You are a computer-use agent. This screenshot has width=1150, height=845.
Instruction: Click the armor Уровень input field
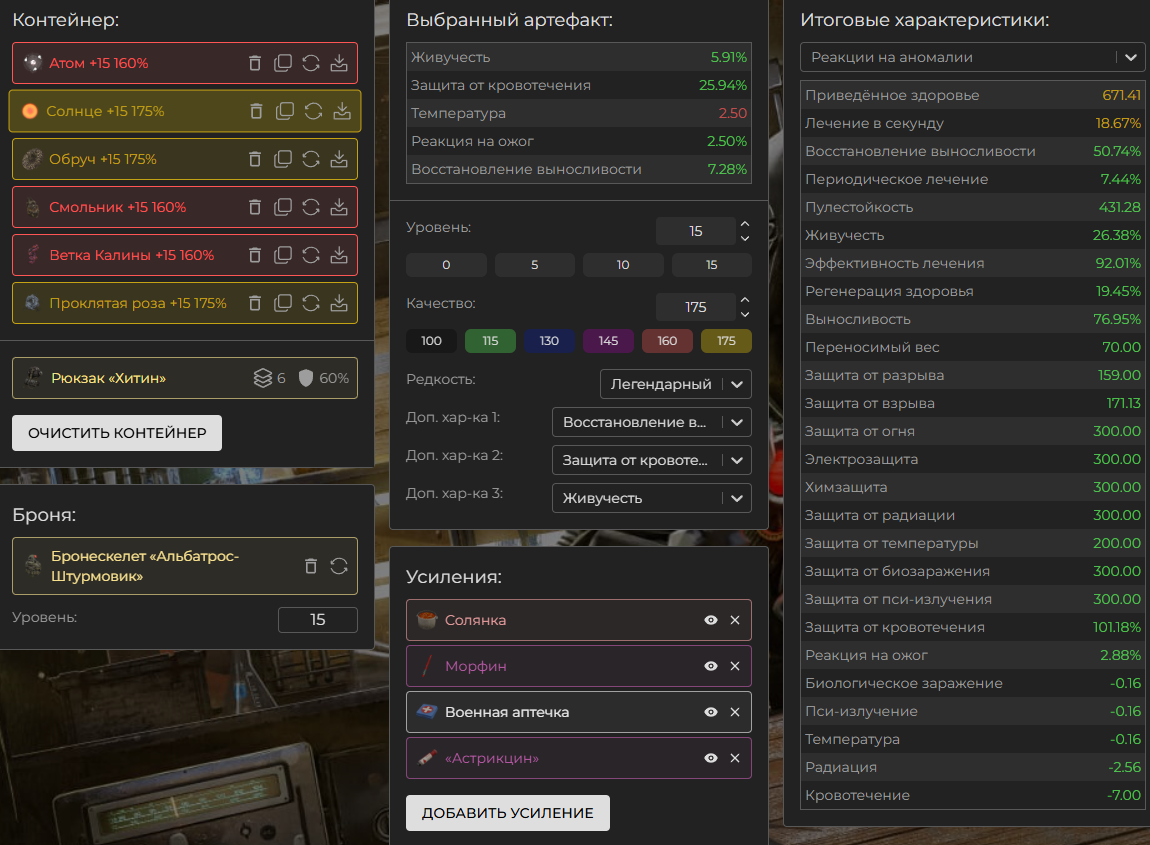coord(317,620)
